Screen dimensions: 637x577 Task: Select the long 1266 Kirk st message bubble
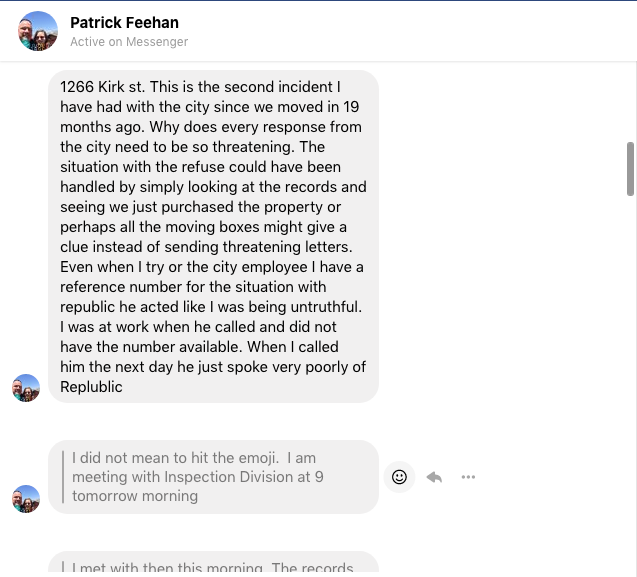[213, 236]
